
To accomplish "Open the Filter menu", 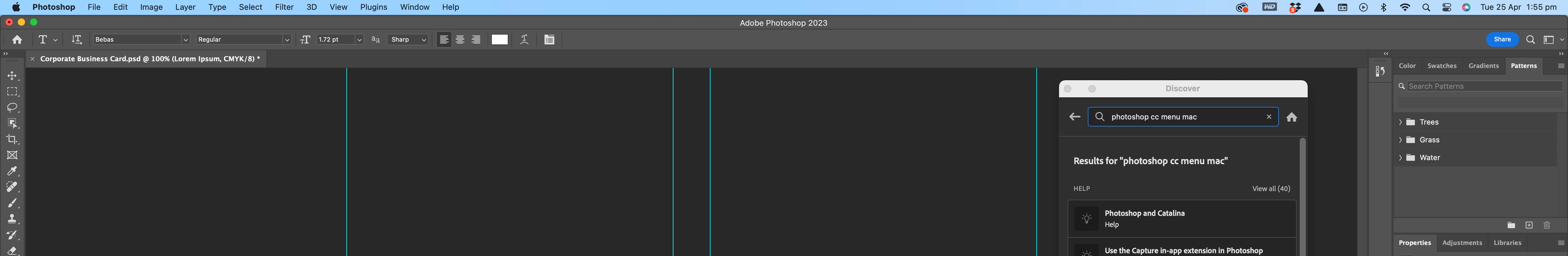I will pos(284,7).
